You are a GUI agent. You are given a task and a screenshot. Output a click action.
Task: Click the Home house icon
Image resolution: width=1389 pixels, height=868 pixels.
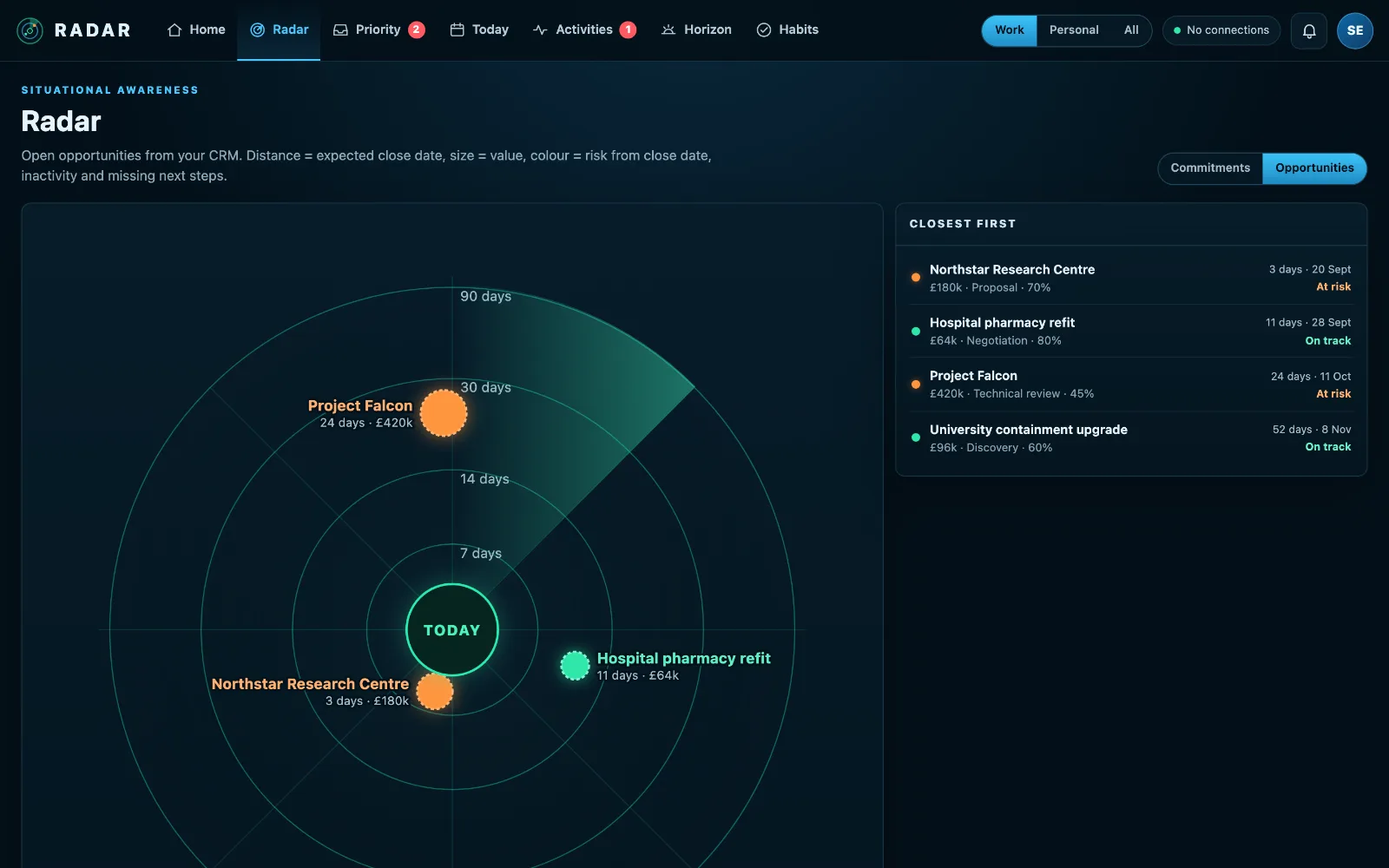[x=174, y=30]
